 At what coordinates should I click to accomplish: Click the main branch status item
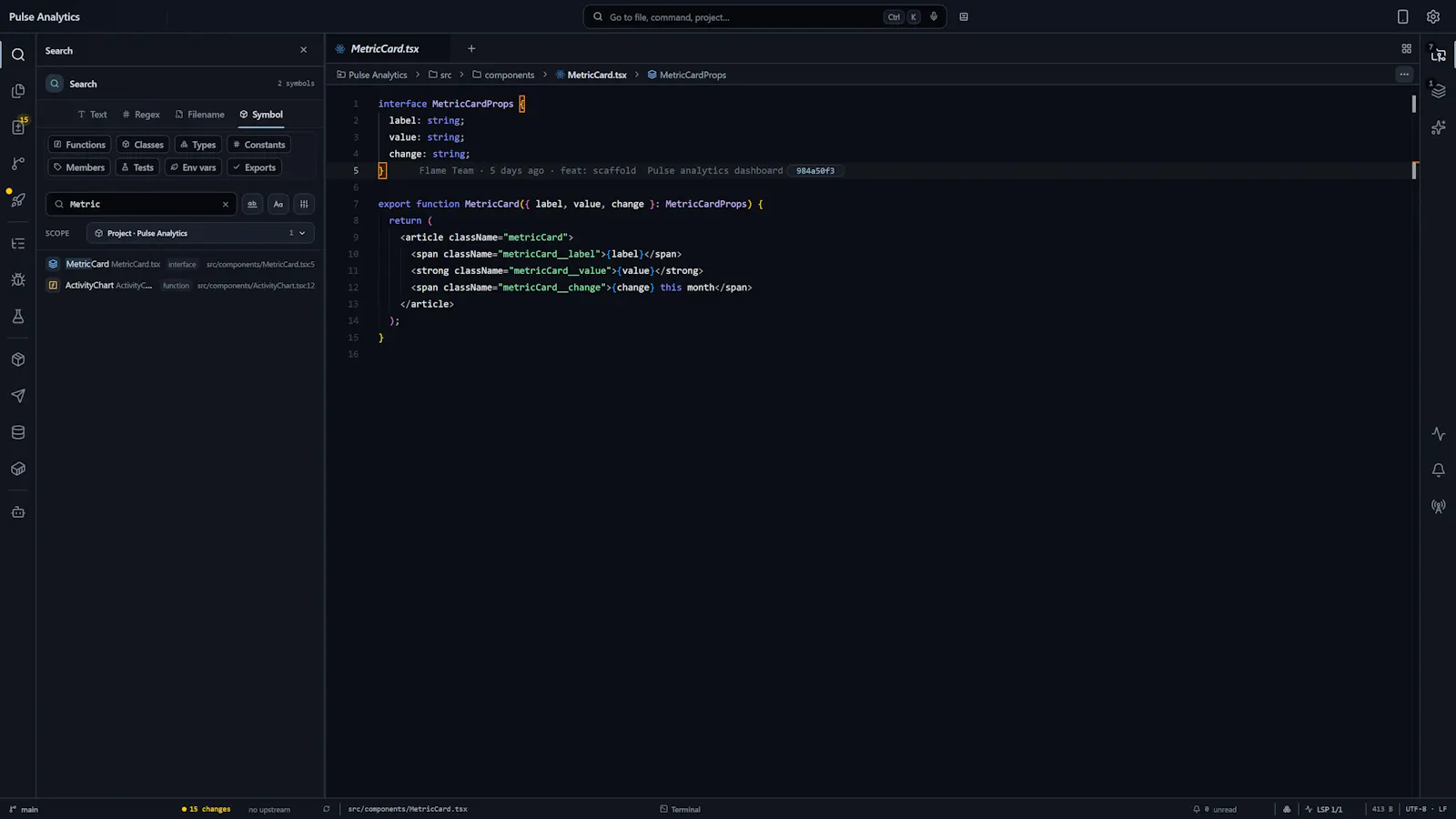tap(24, 809)
